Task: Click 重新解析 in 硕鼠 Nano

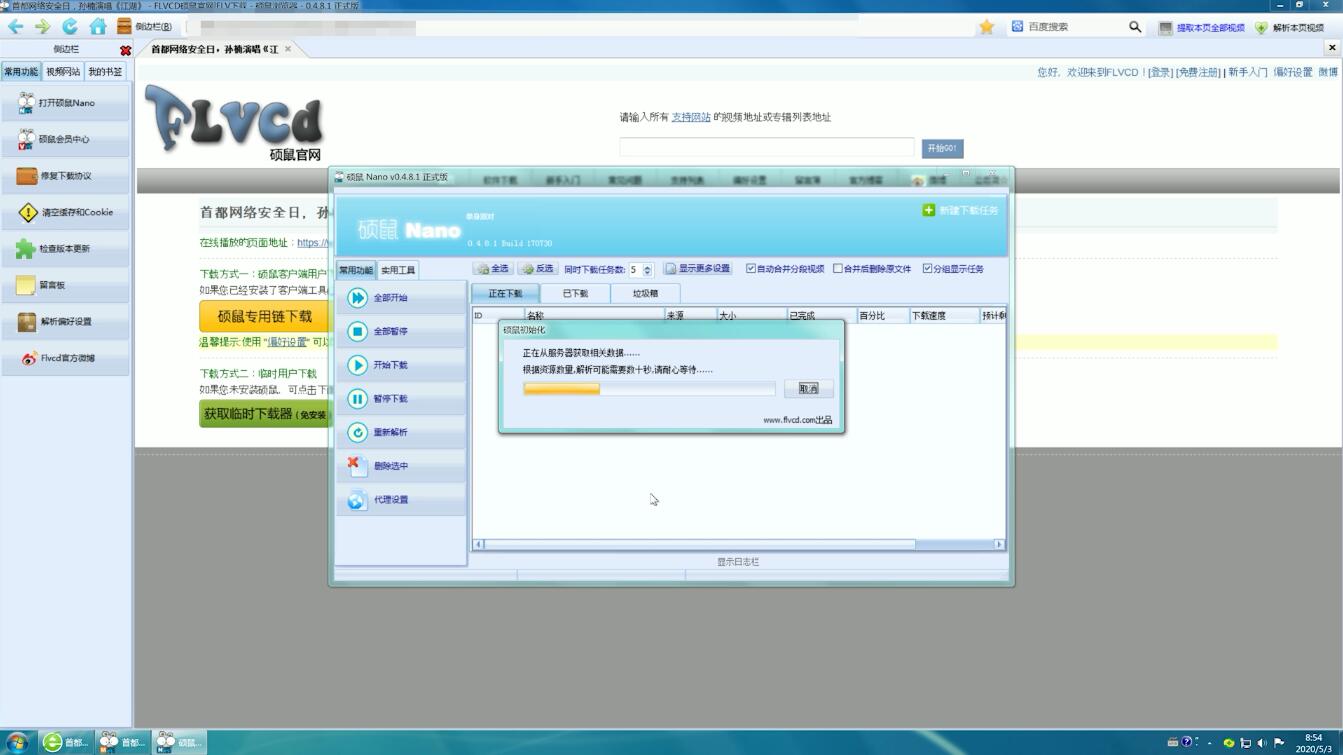Action: [401, 432]
